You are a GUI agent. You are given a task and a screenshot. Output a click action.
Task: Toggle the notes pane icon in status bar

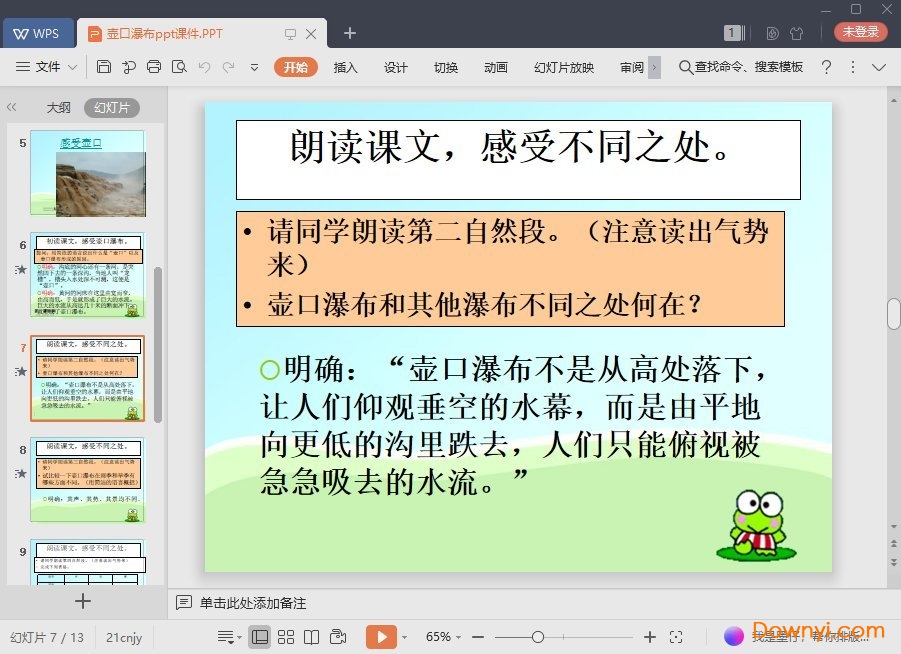coord(228,637)
